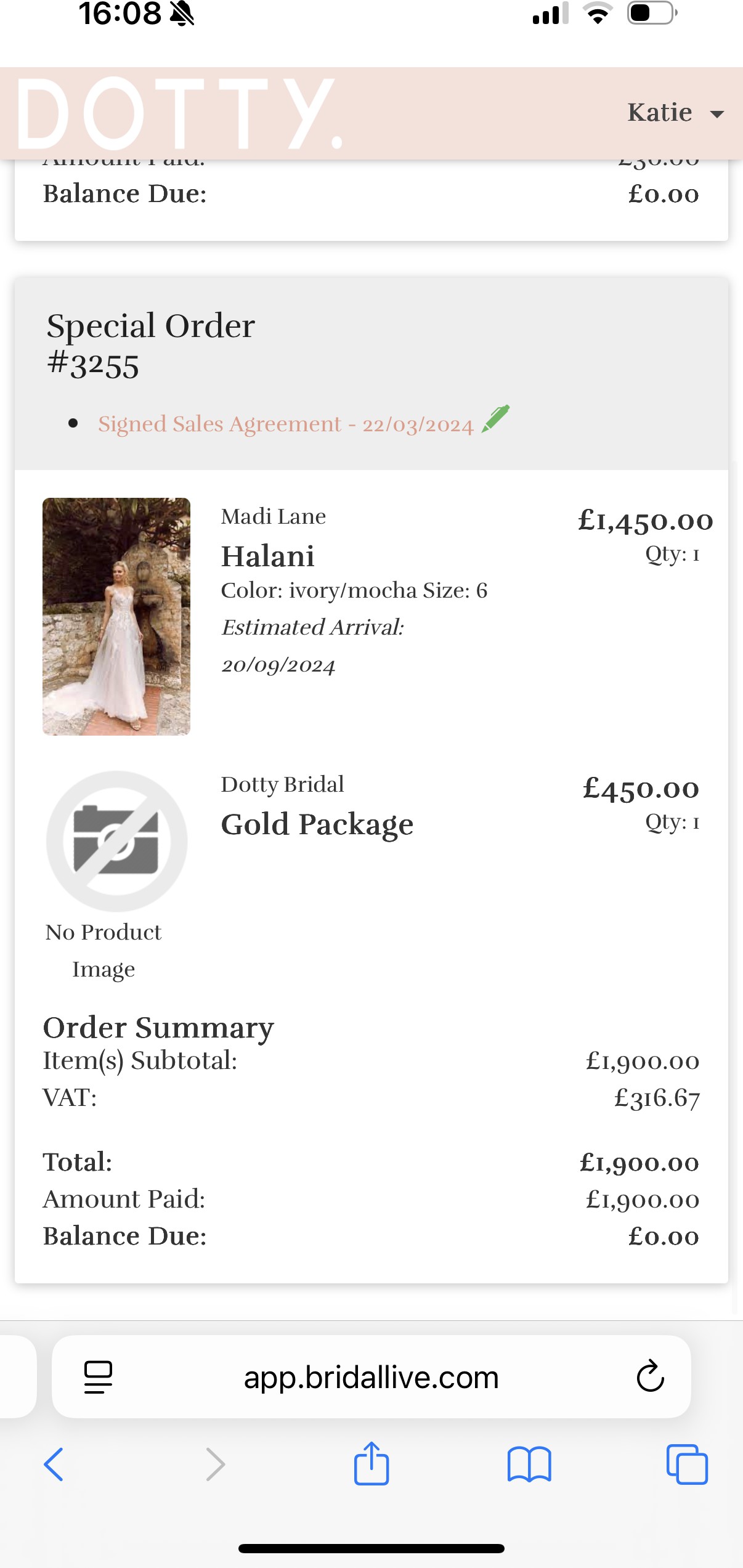Open the Safari share sheet icon
The height and width of the screenshot is (1568, 743).
[x=371, y=1463]
